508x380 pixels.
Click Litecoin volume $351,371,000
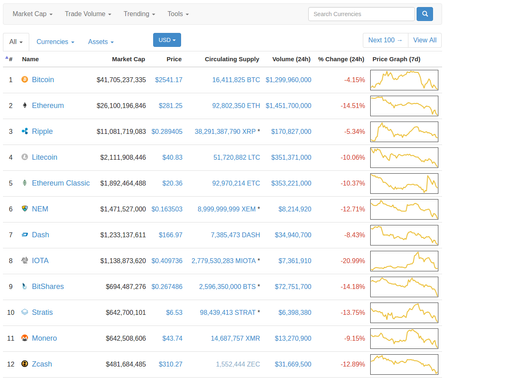[x=291, y=157]
